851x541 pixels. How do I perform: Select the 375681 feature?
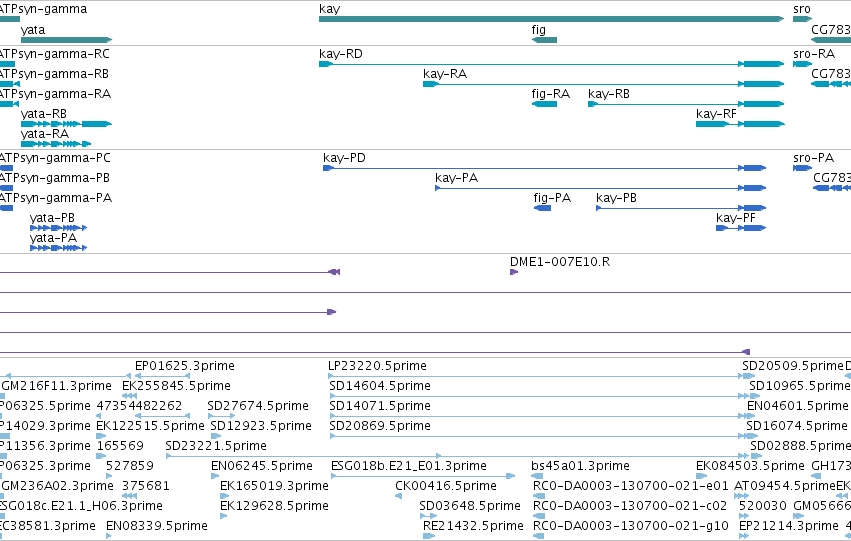pos(129,496)
